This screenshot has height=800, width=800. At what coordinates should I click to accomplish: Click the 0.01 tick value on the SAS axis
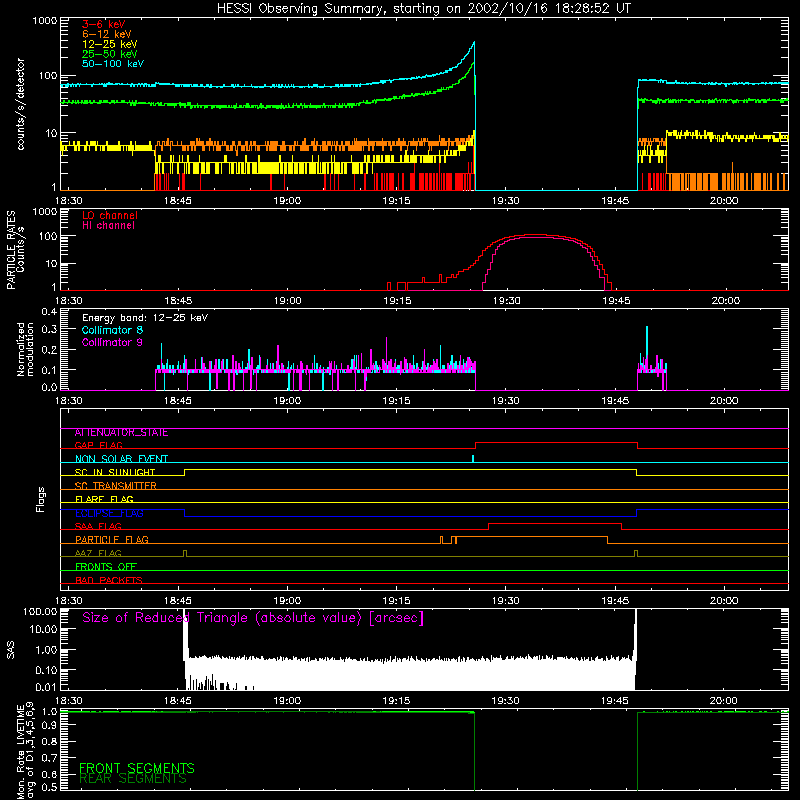[x=46, y=687]
